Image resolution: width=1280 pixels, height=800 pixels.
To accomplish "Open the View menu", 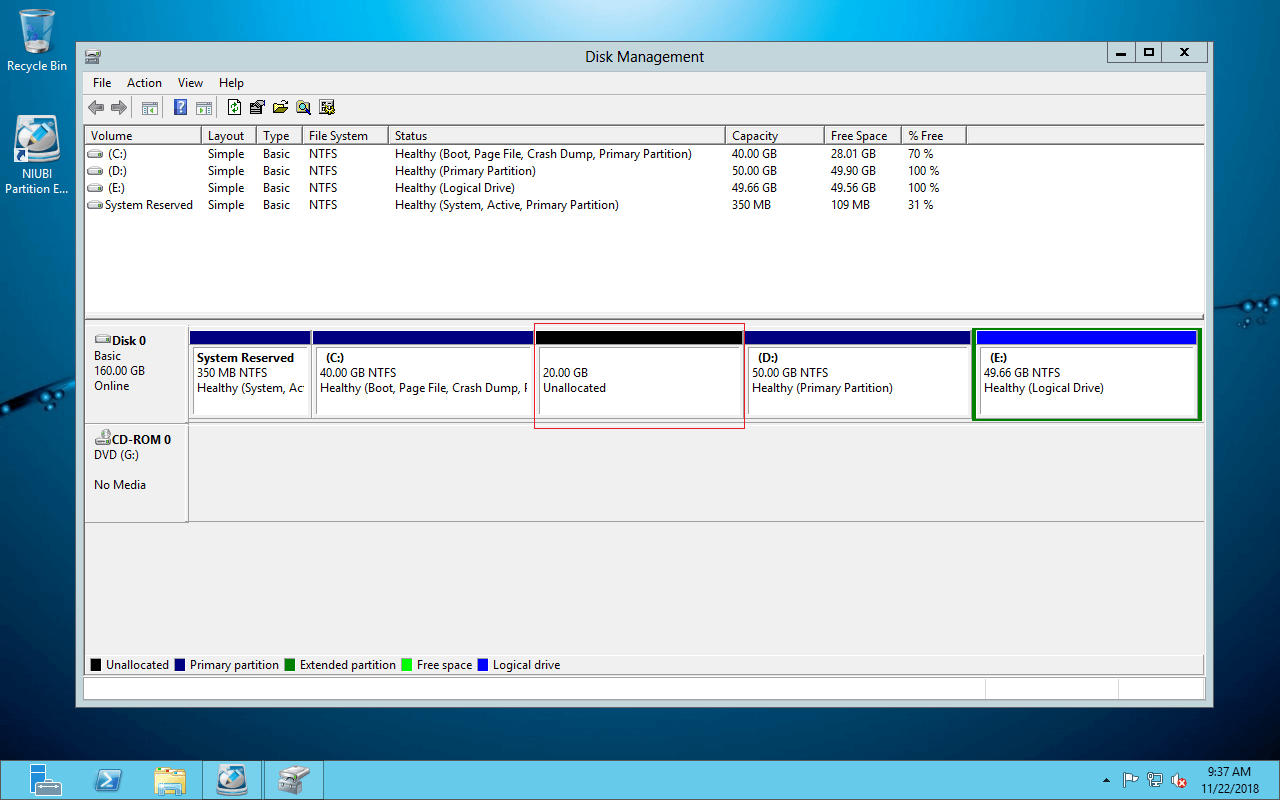I will [x=190, y=83].
